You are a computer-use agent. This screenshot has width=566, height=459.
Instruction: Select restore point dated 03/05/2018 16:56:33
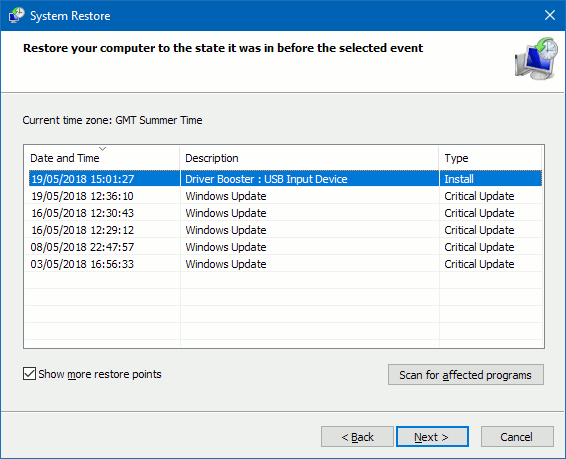pyautogui.click(x=285, y=264)
